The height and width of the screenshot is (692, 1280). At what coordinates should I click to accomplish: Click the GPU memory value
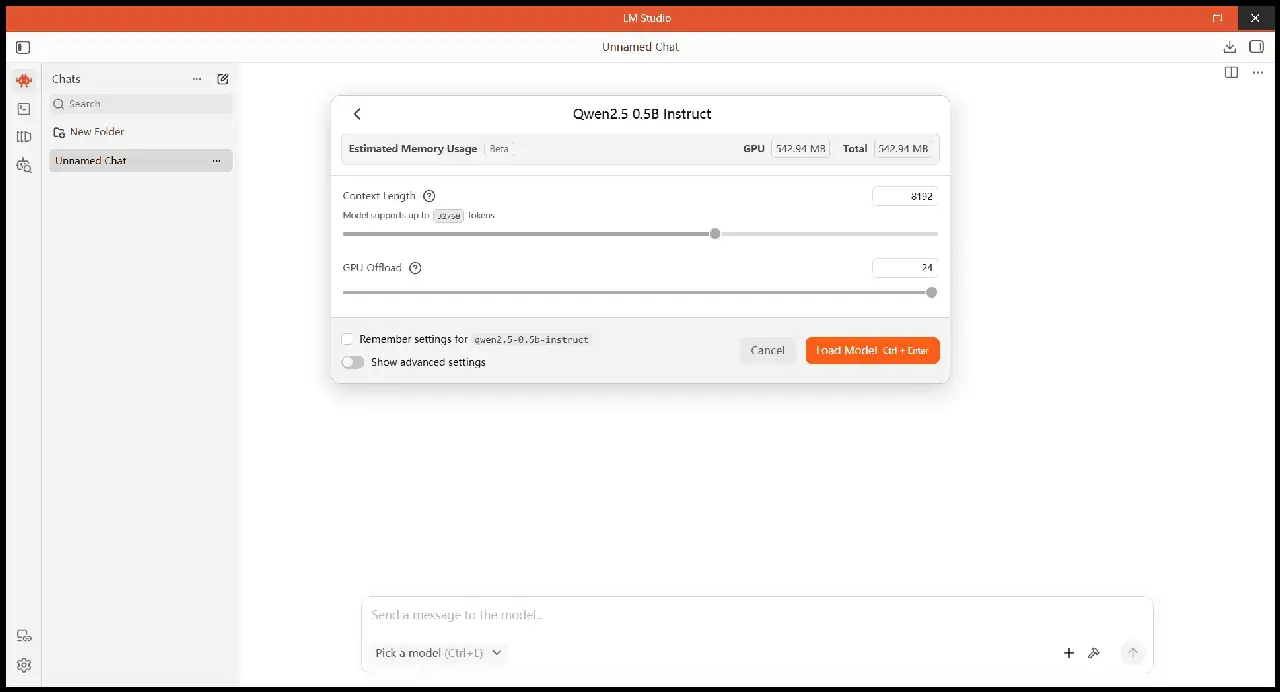[x=800, y=149]
